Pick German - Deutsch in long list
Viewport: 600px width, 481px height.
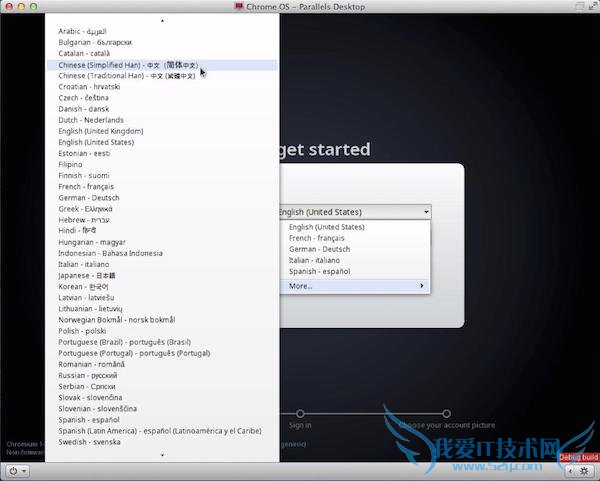(x=161, y=198)
